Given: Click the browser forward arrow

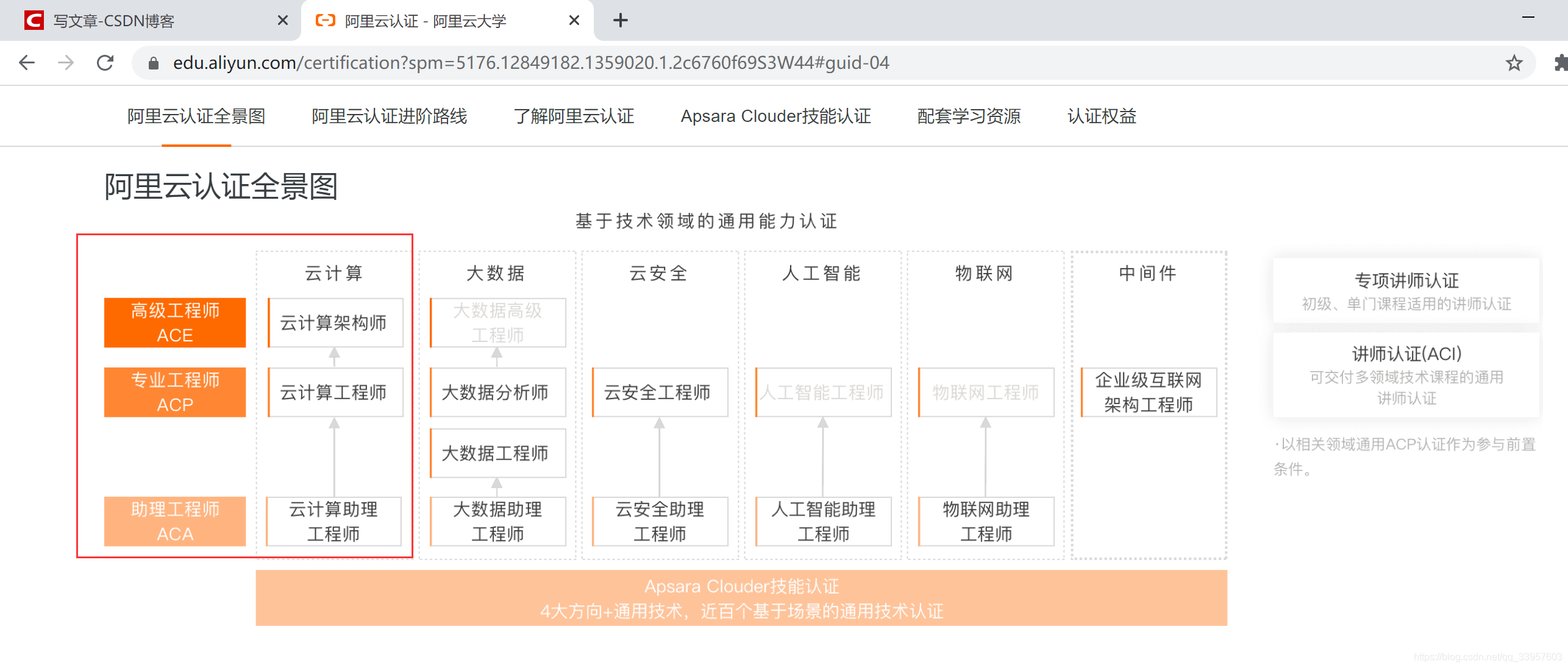Looking at the screenshot, I should pos(66,63).
